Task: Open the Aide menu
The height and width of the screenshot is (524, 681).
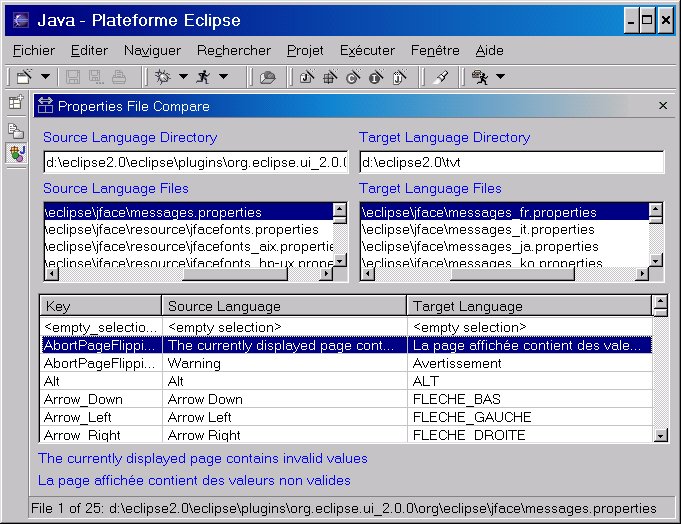Action: tap(489, 50)
